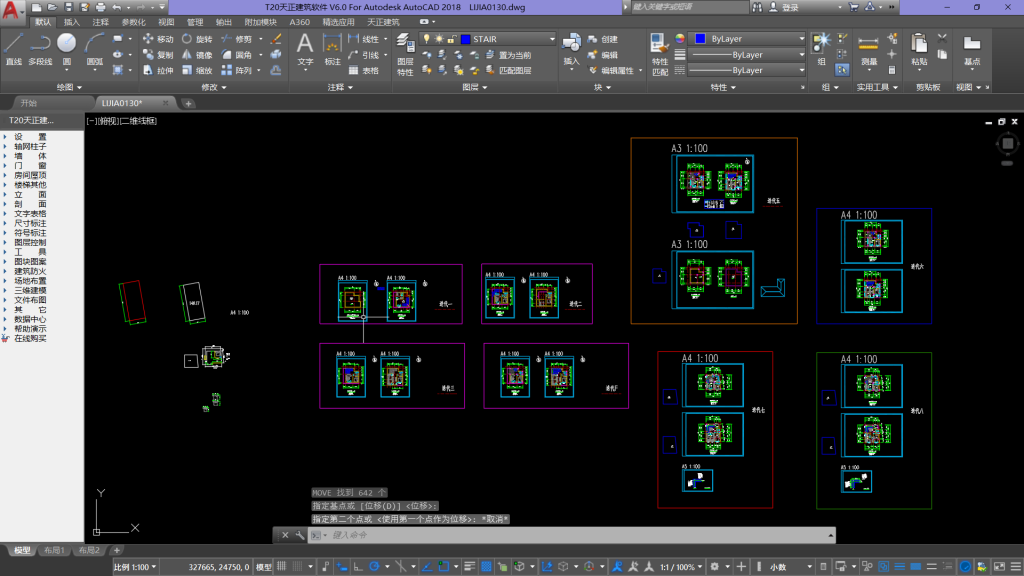
Task: Expand the 轴网柱子 tree item
Action: [x=30, y=146]
